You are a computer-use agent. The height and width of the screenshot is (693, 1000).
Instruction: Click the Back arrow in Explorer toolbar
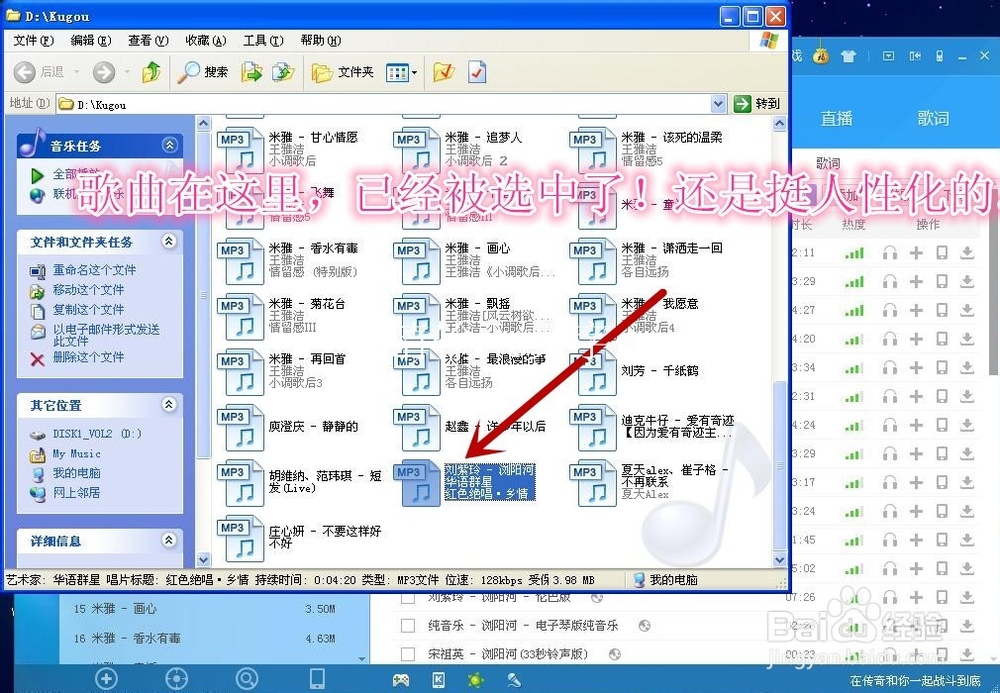click(x=25, y=72)
